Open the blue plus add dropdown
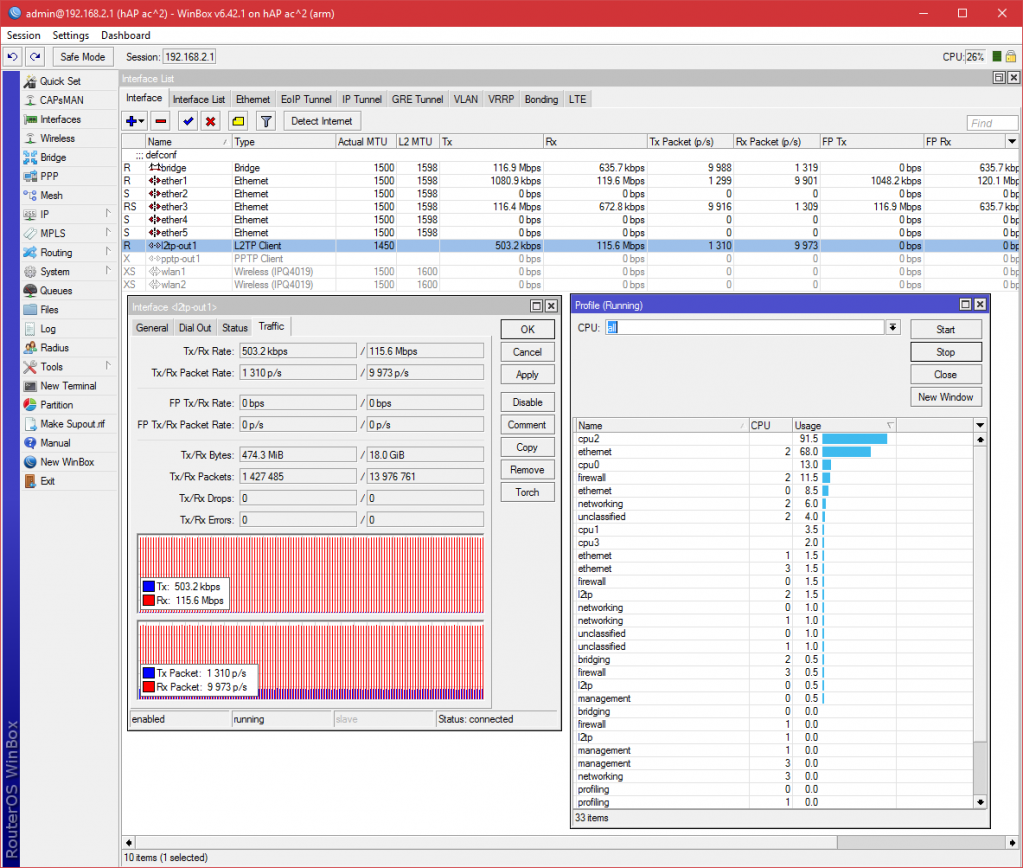This screenshot has width=1023, height=868. (134, 121)
